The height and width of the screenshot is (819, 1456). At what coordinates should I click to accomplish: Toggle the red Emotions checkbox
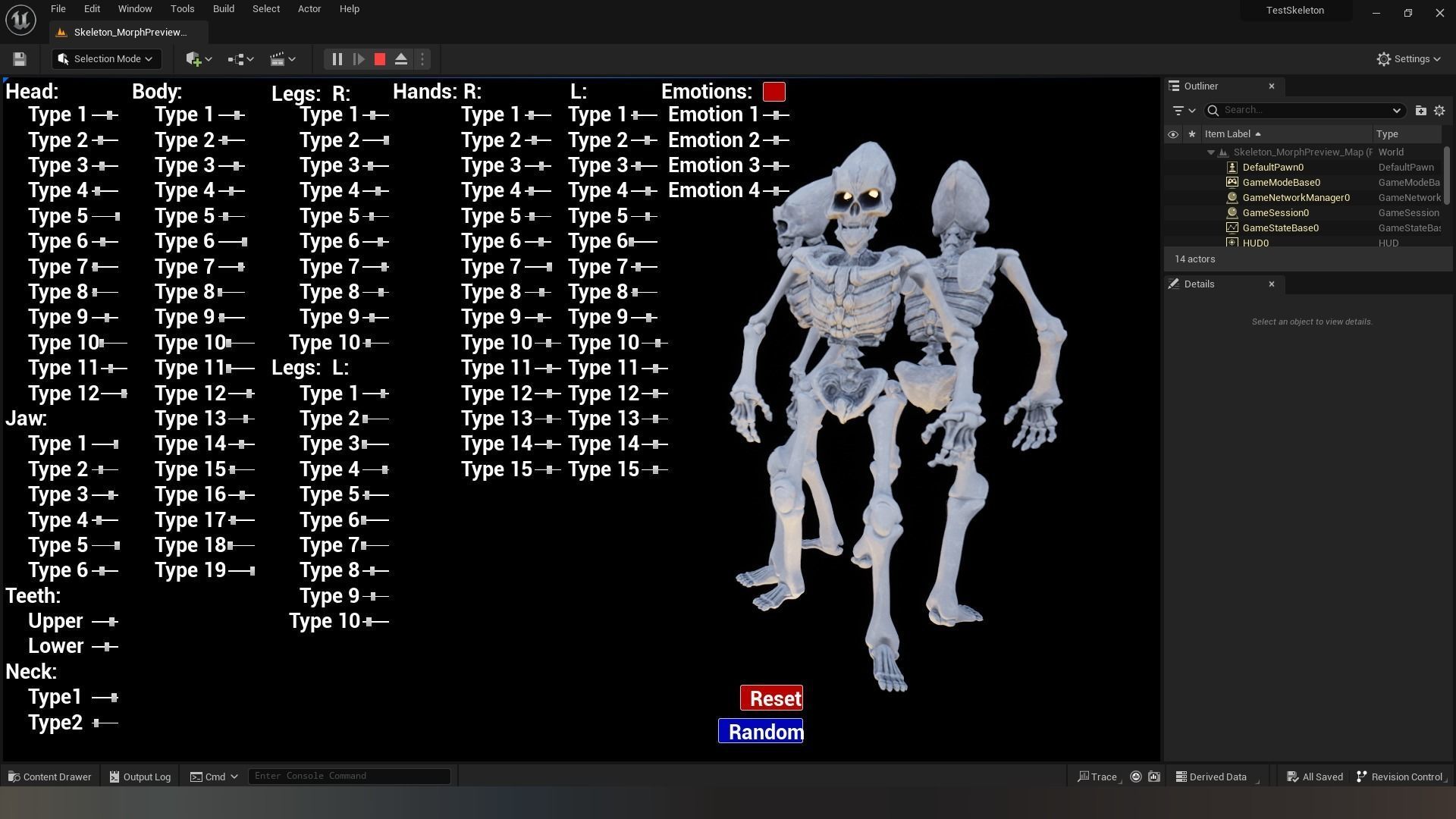click(773, 92)
